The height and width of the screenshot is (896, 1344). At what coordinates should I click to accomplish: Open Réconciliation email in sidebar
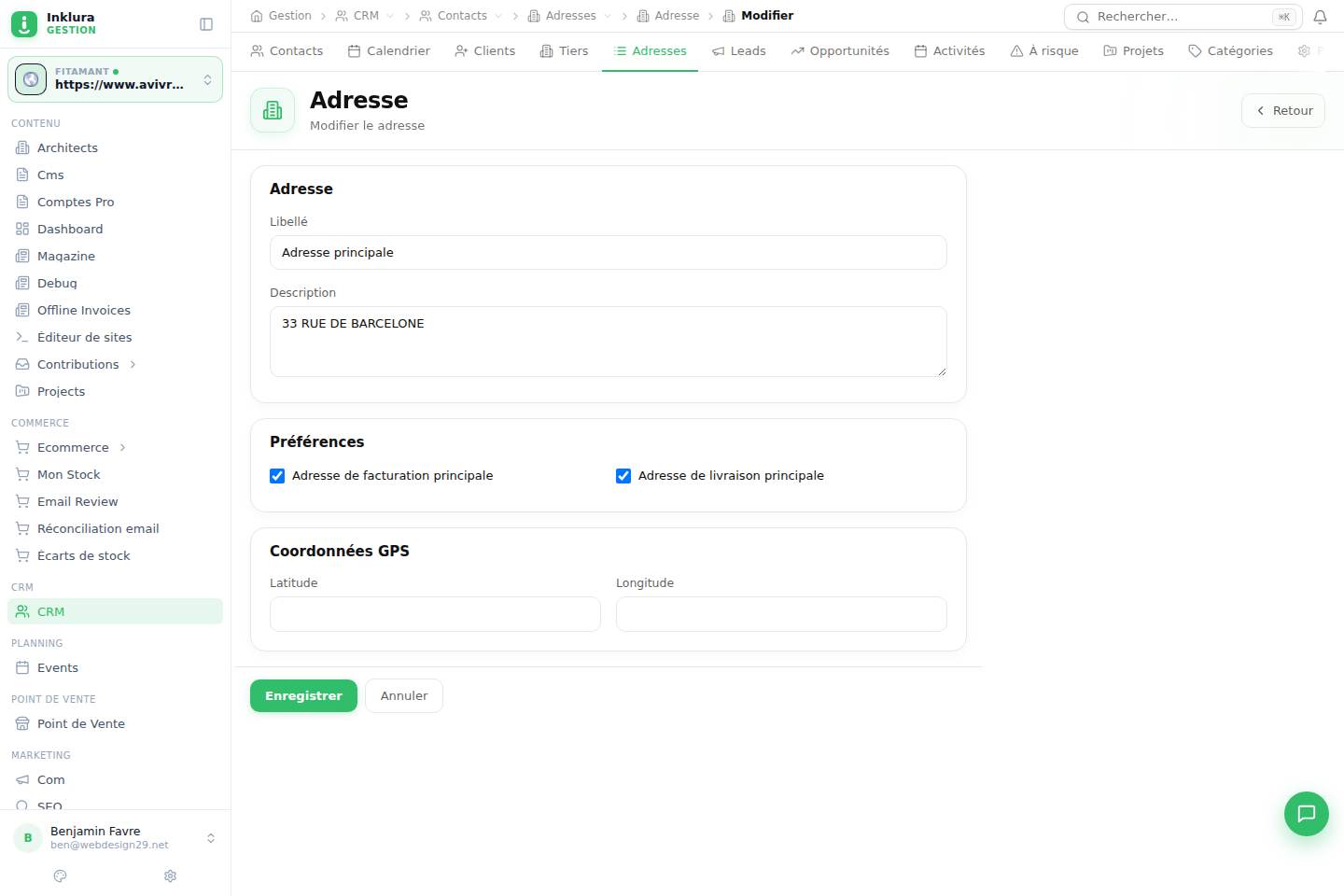click(x=115, y=528)
